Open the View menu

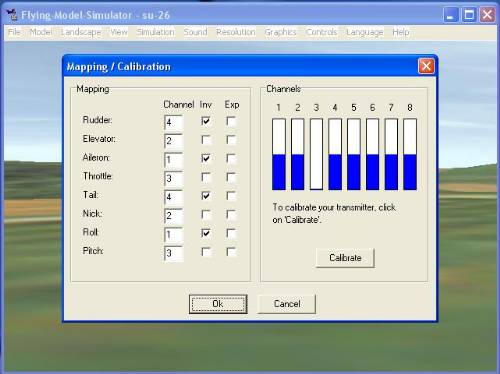119,32
